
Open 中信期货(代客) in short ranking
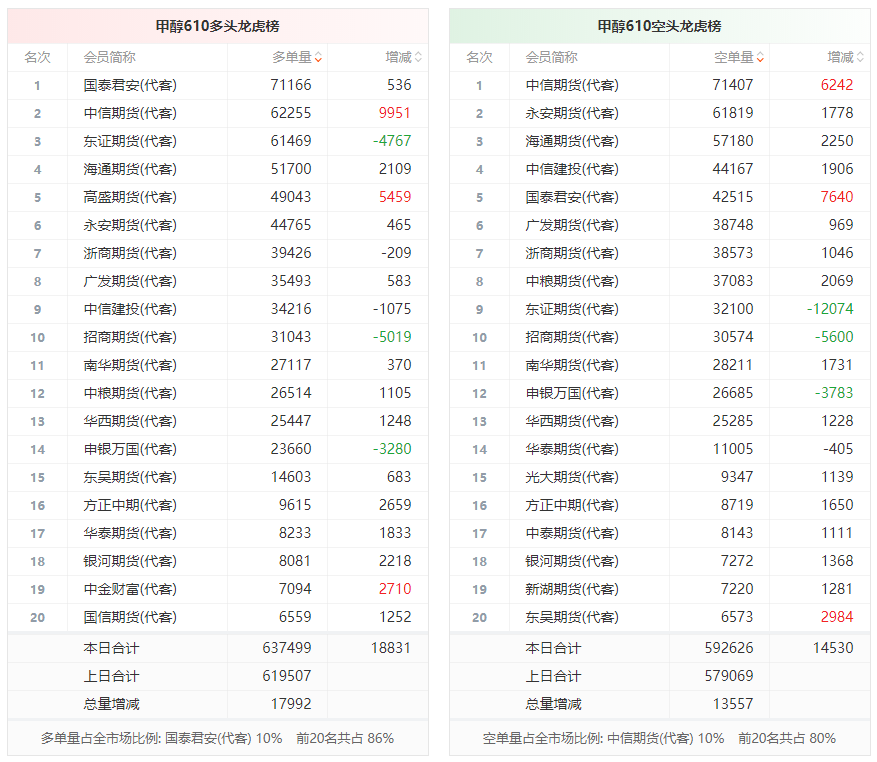pos(572,85)
